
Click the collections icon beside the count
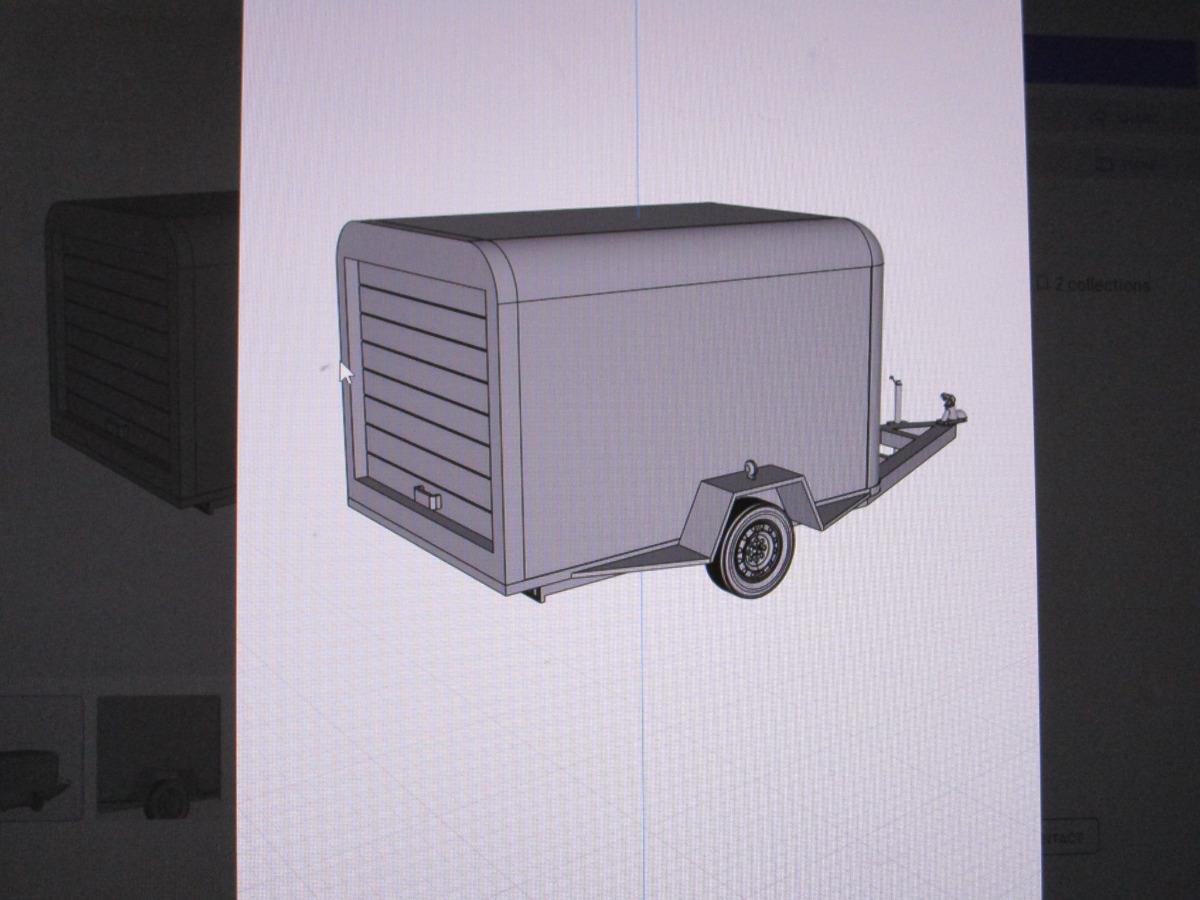1042,285
